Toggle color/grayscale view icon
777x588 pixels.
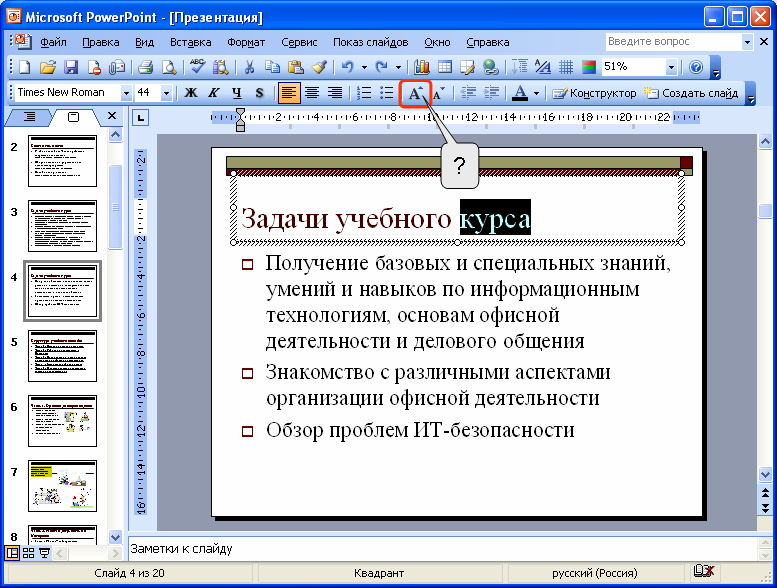[589, 67]
